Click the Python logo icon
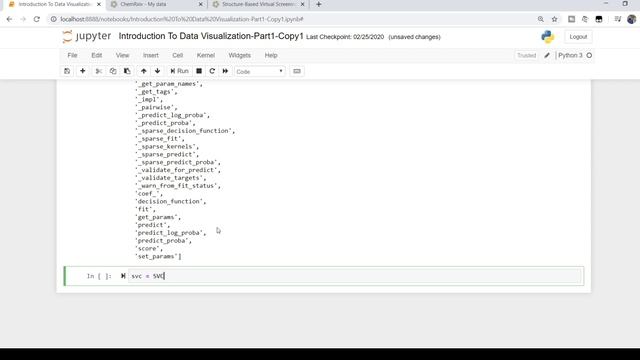The image size is (640, 360). pos(547,37)
